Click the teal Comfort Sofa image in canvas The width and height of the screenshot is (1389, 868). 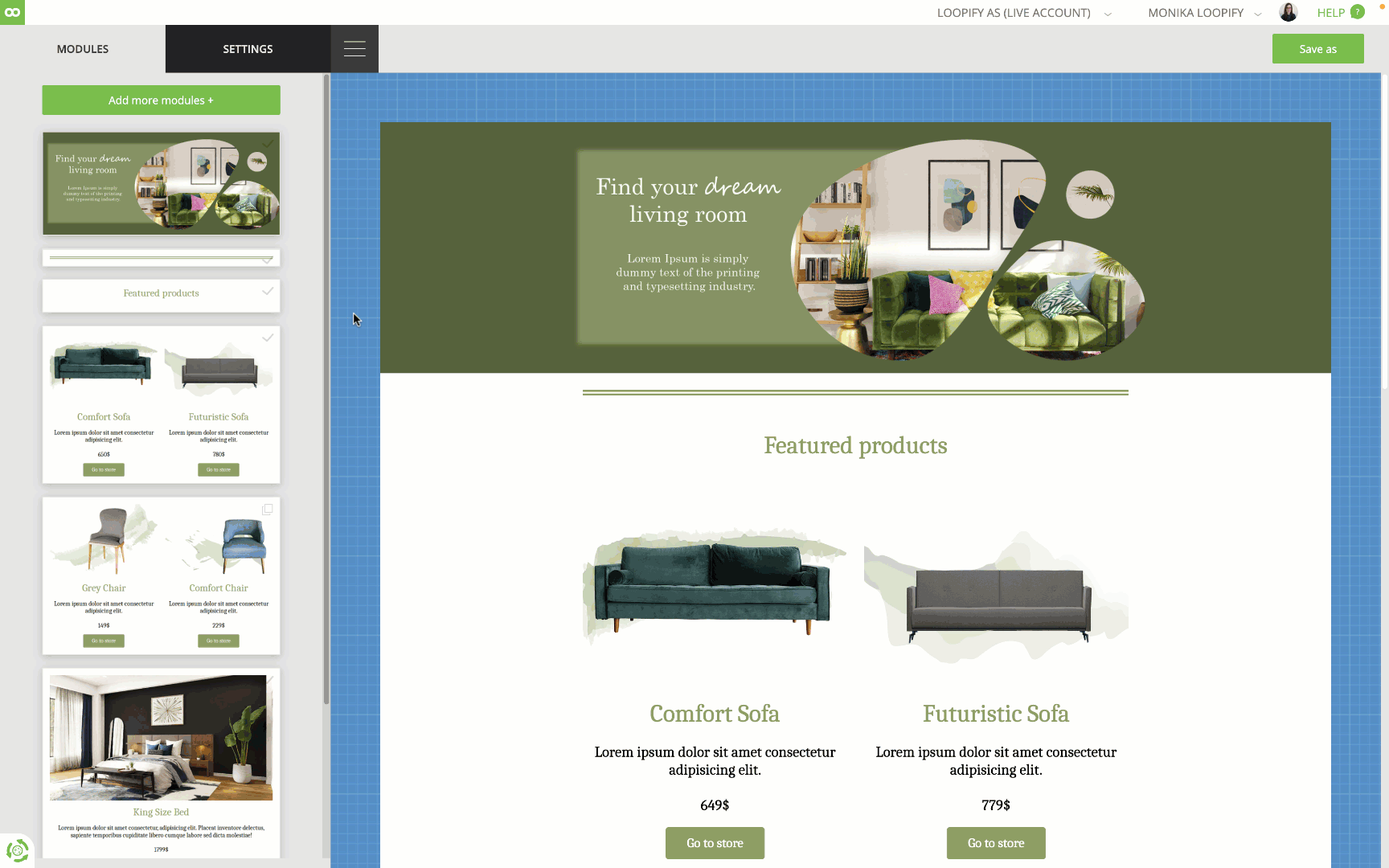[x=715, y=588]
